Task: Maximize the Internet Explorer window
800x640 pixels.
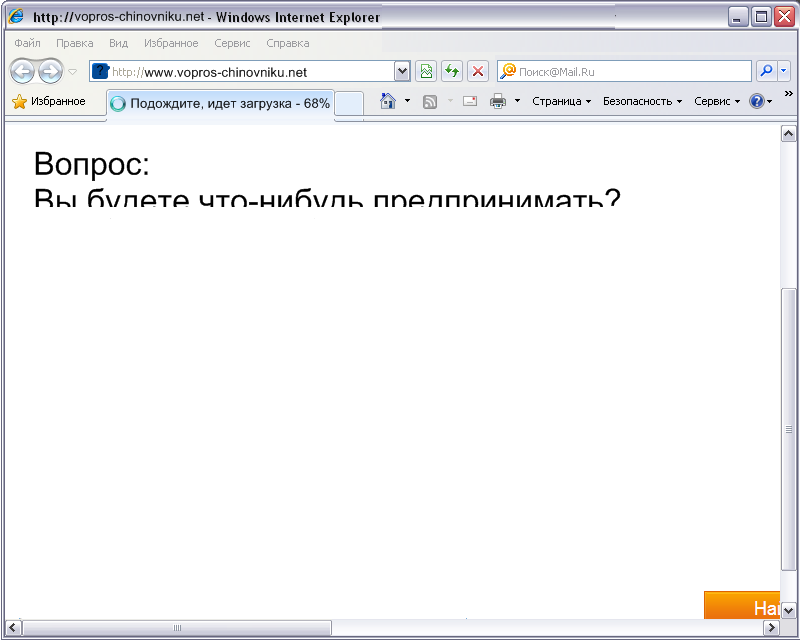Action: tap(761, 17)
